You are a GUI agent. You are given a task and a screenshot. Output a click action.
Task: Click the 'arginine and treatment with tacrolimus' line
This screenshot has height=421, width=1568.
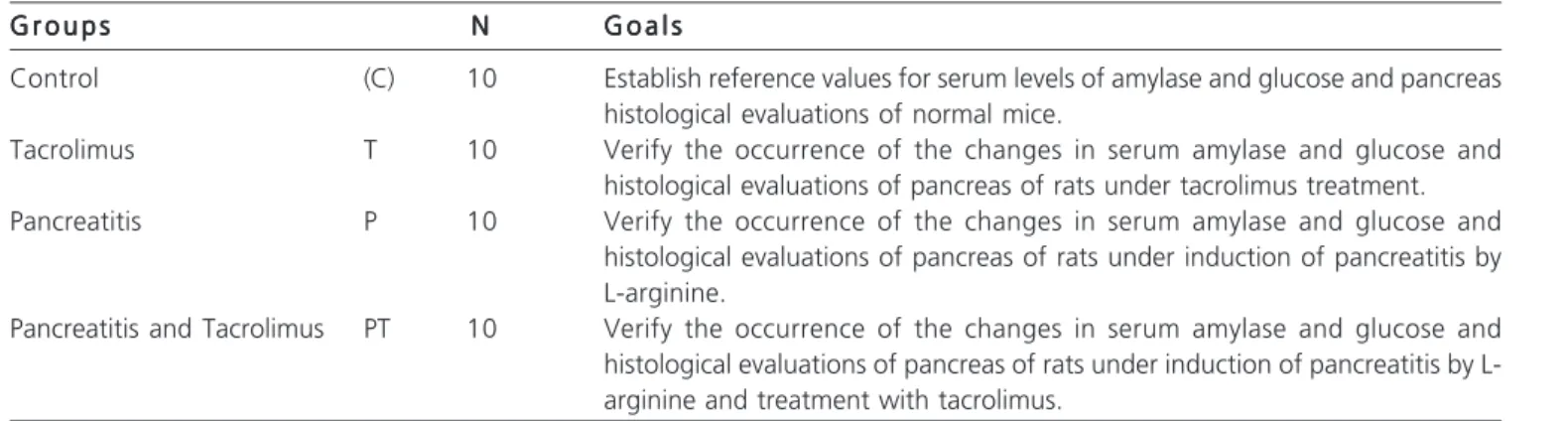[x=833, y=401]
